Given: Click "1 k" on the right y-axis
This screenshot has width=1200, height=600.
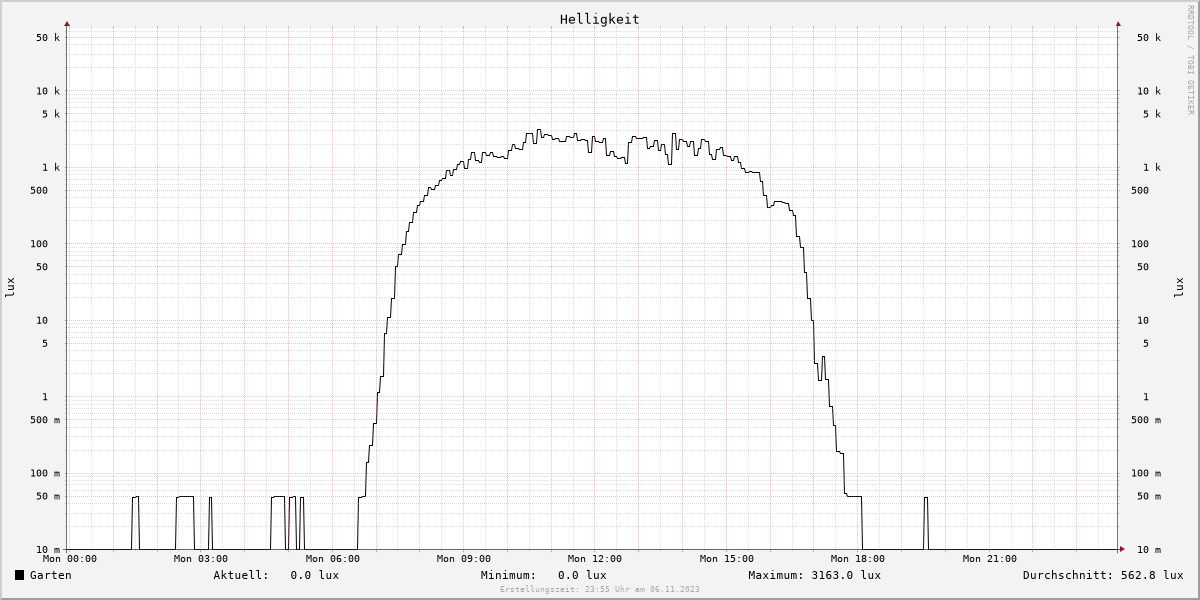Looking at the screenshot, I should (1152, 168).
